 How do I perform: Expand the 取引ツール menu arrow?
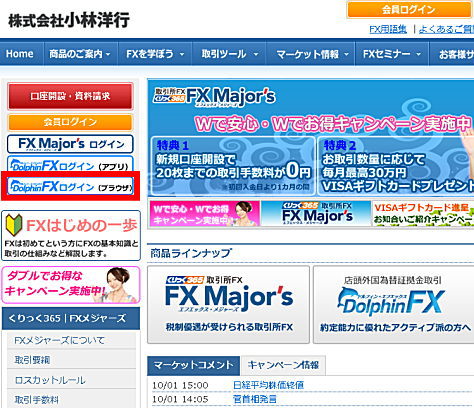click(256, 54)
